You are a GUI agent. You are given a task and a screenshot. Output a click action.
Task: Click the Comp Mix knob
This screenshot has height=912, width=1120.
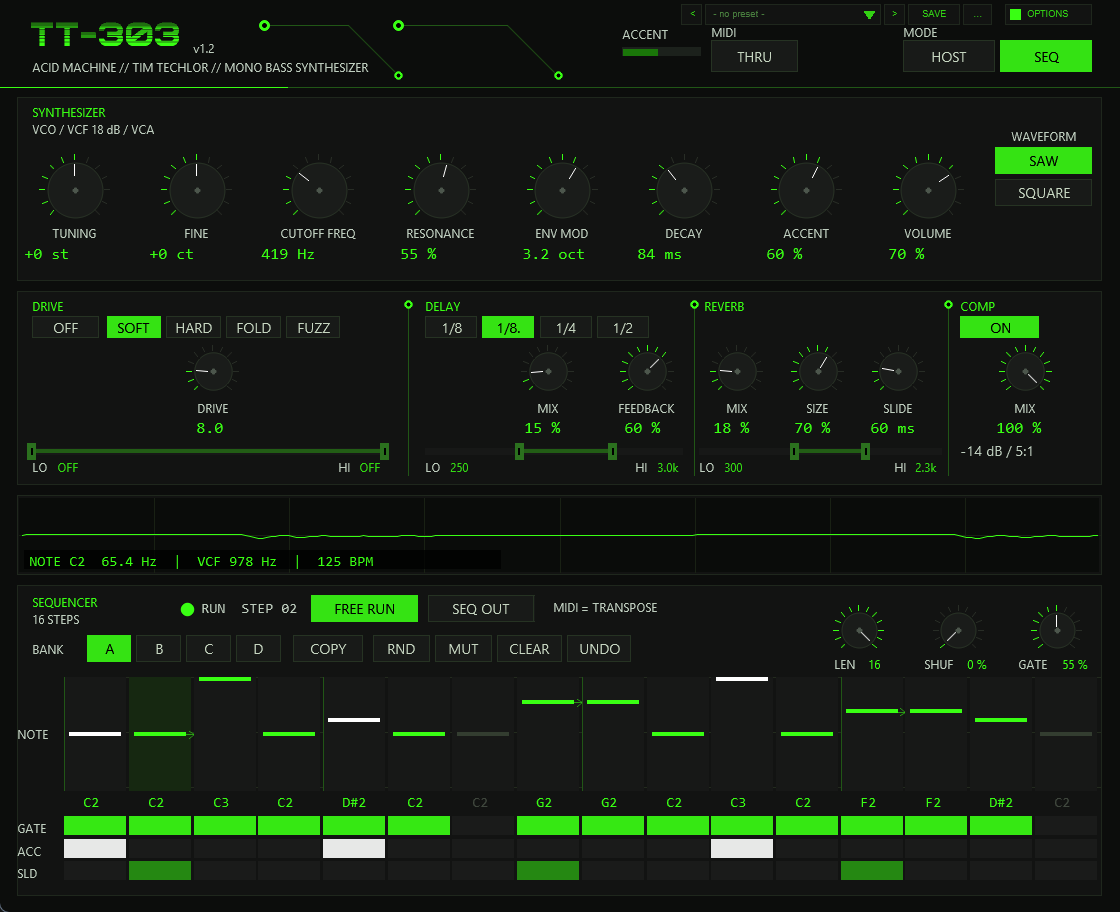(1025, 371)
